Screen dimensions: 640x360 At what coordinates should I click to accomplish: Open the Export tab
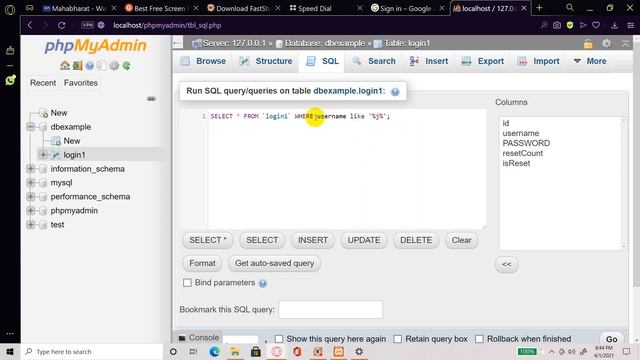point(483,61)
